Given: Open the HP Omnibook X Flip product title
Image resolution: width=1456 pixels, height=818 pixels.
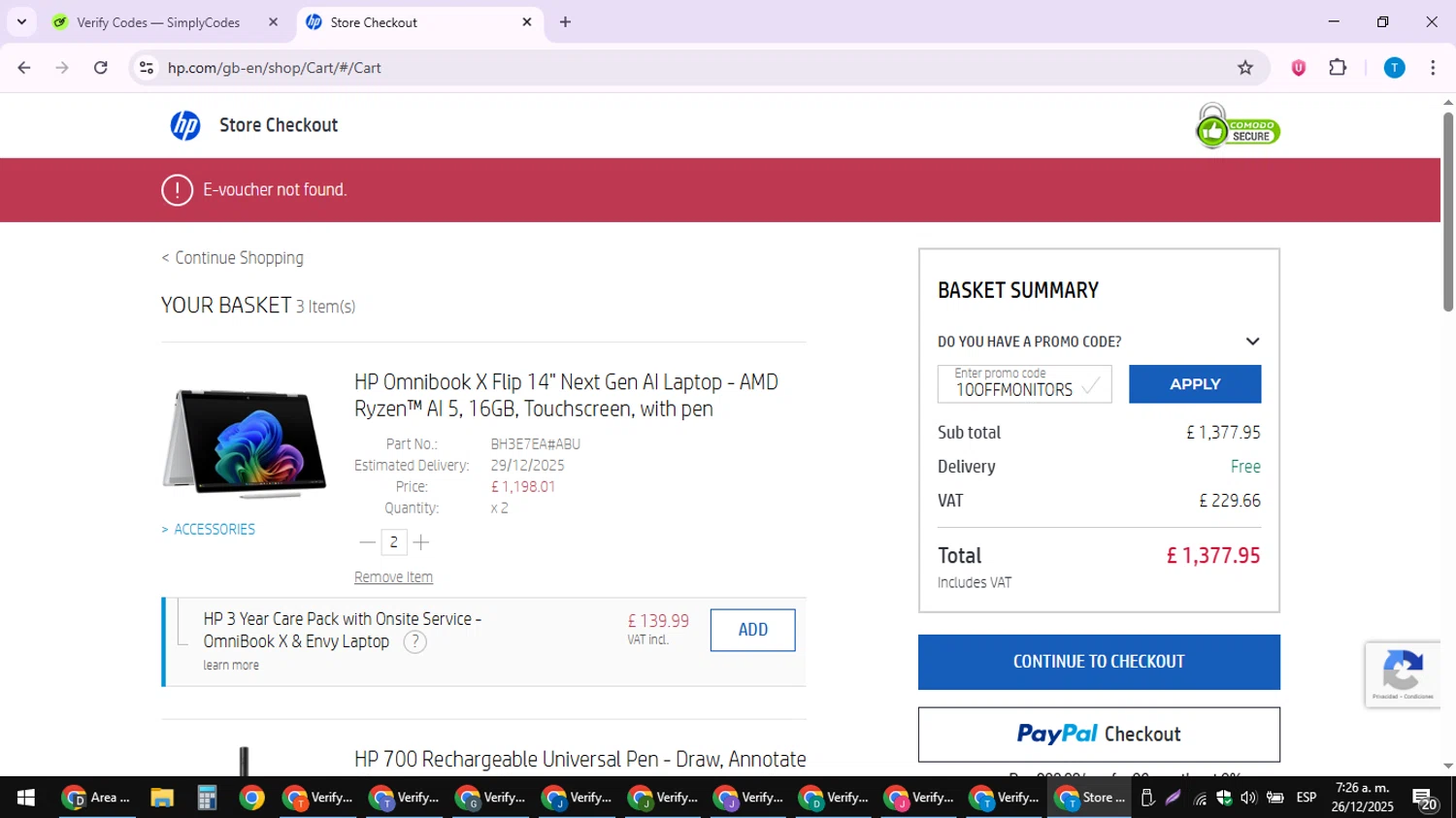Looking at the screenshot, I should pos(566,395).
